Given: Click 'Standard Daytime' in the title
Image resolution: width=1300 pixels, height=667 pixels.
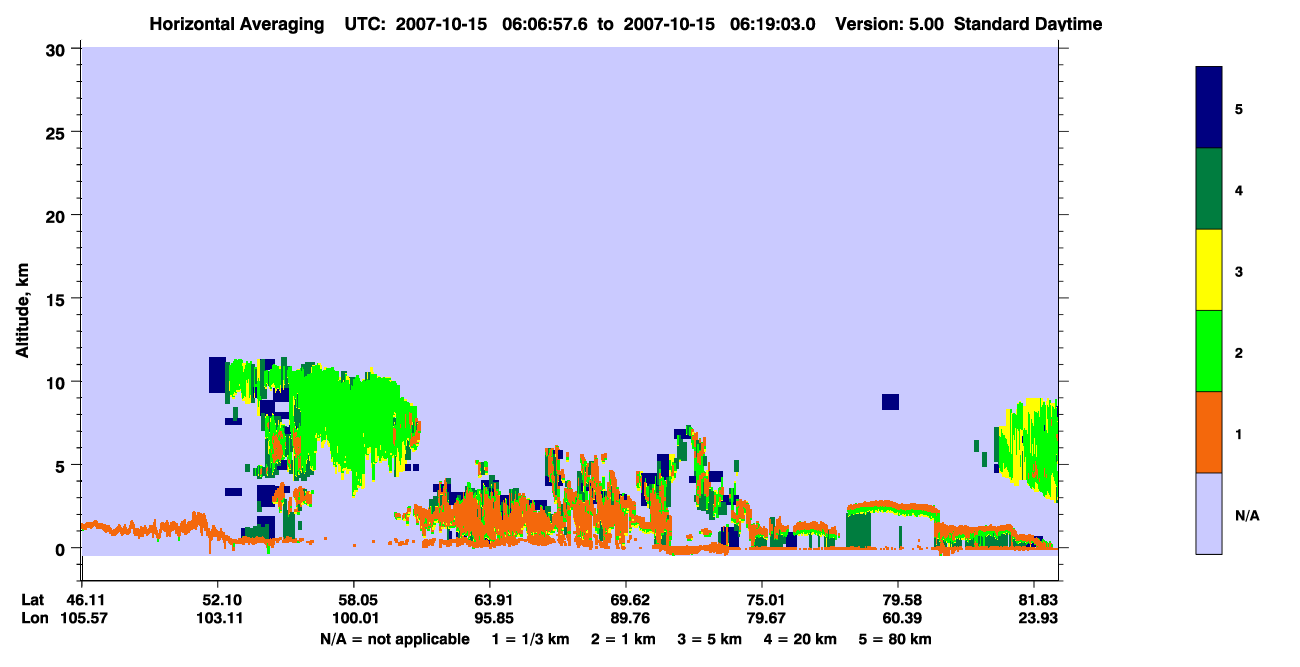Looking at the screenshot, I should tap(1028, 24).
